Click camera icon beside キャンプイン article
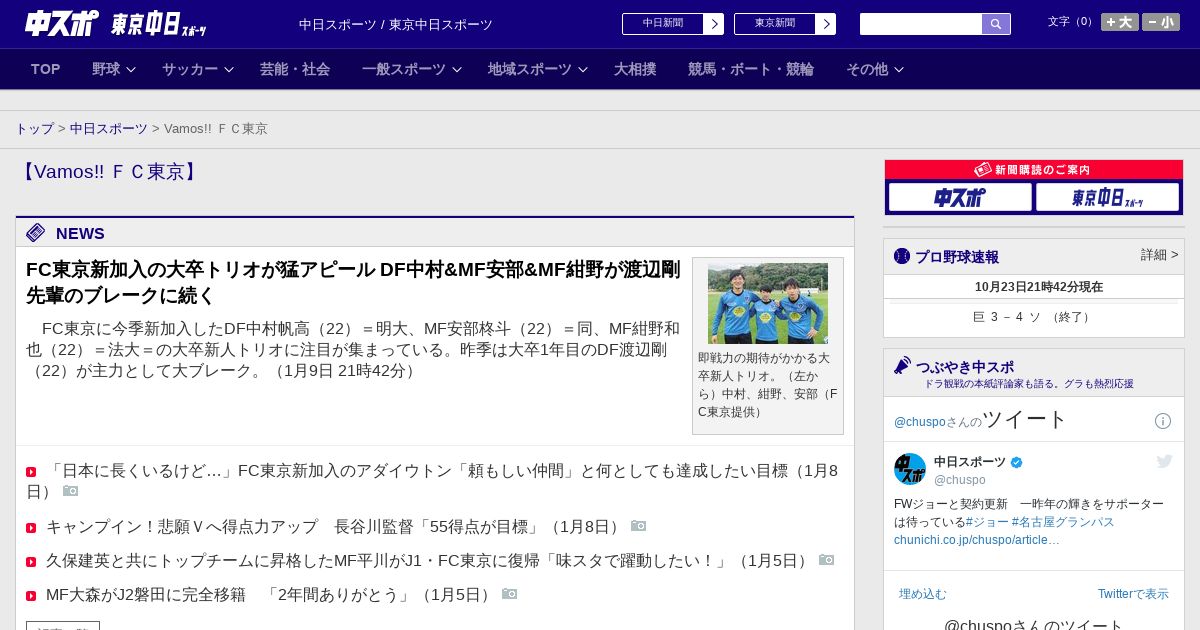This screenshot has height=630, width=1200. (x=639, y=526)
